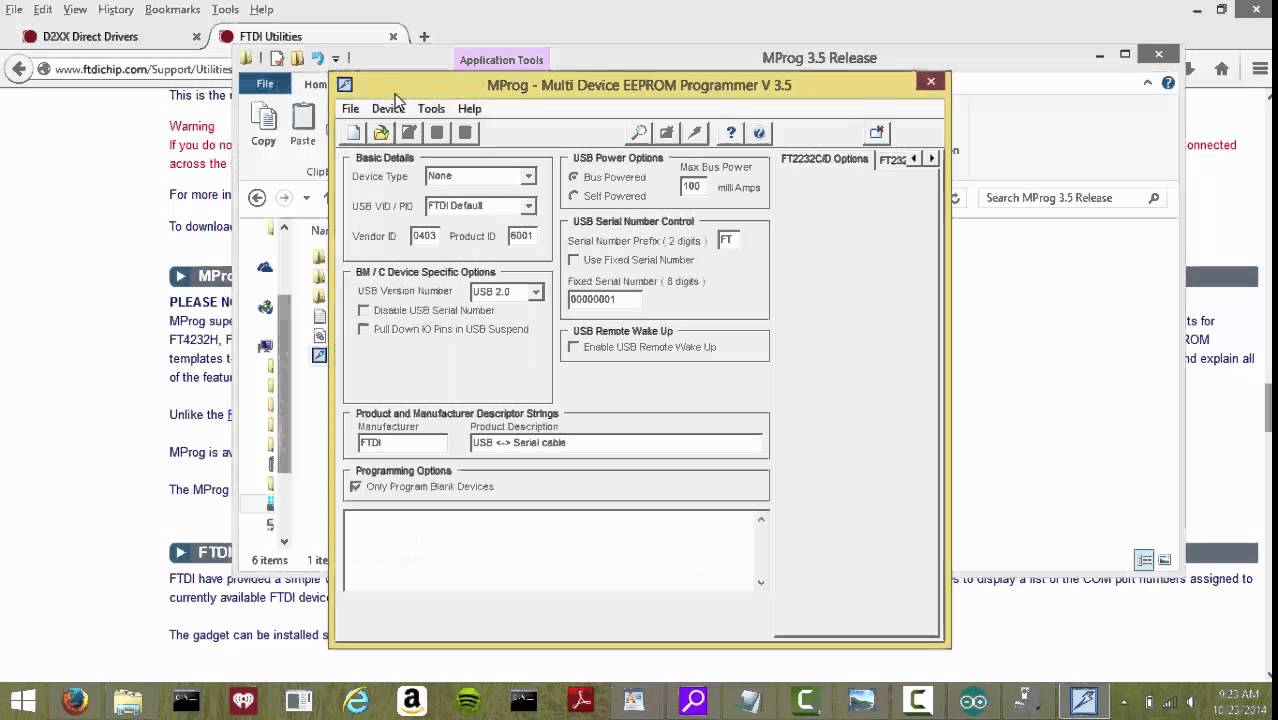This screenshot has width=1278, height=720.
Task: Launch Firefox from the taskbar
Action: click(75, 701)
